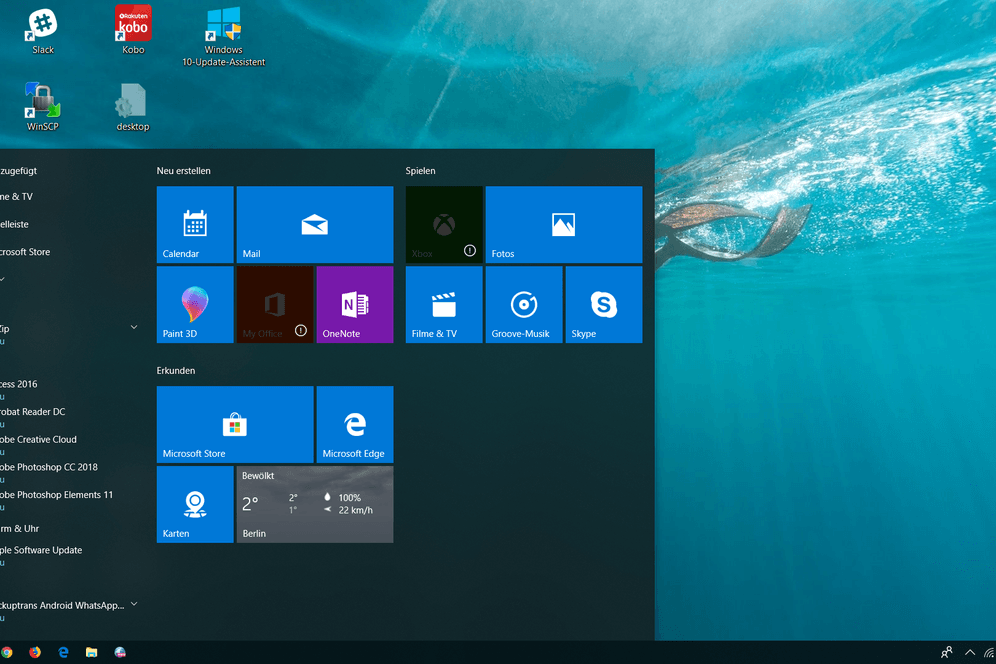996x664 pixels.
Task: Click the globe app taskbar icon
Action: (120, 653)
